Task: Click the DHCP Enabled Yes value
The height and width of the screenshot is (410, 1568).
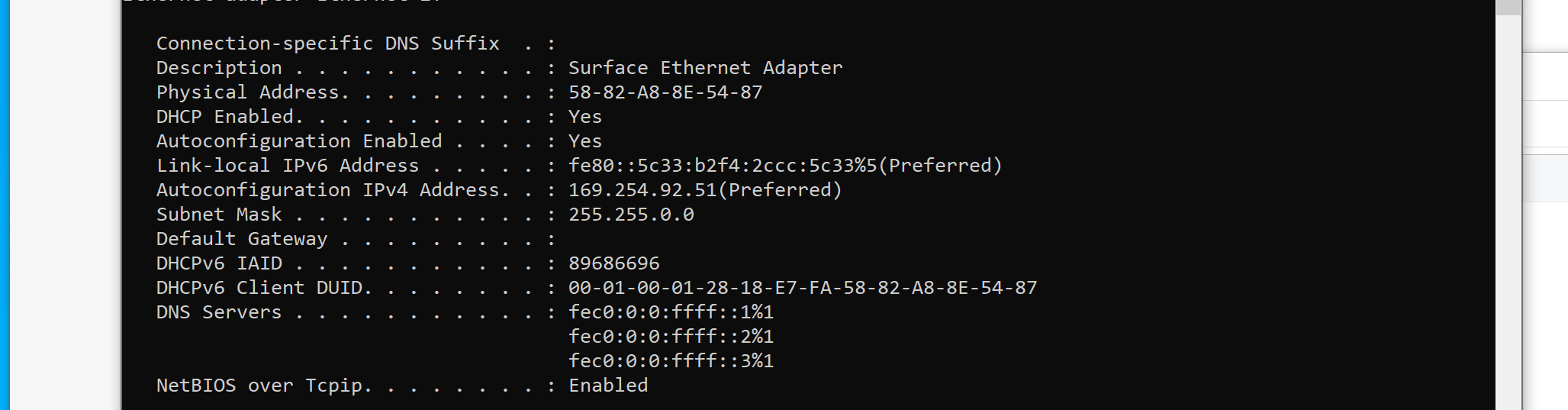Action: click(585, 117)
